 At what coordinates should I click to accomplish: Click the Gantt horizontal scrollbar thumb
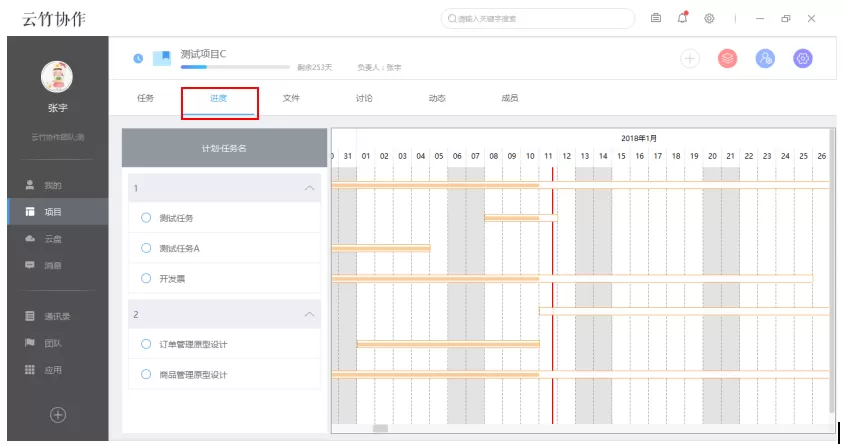[x=380, y=428]
